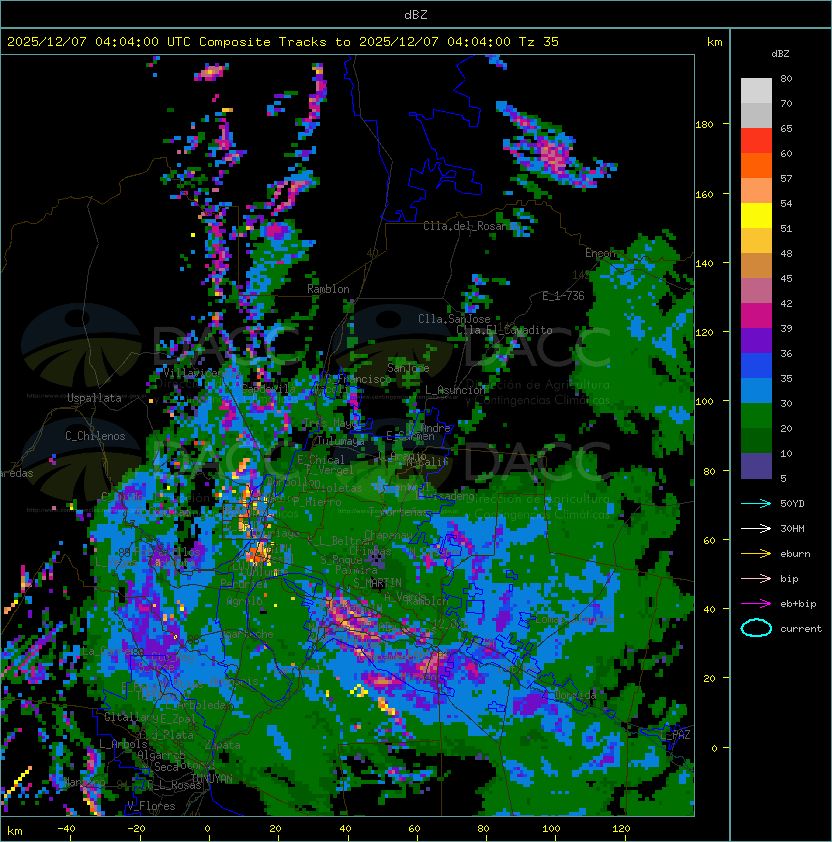Viewport: 832px width, 842px height.
Task: Click the magenta eb+bip arrow legend icon
Action: click(756, 604)
